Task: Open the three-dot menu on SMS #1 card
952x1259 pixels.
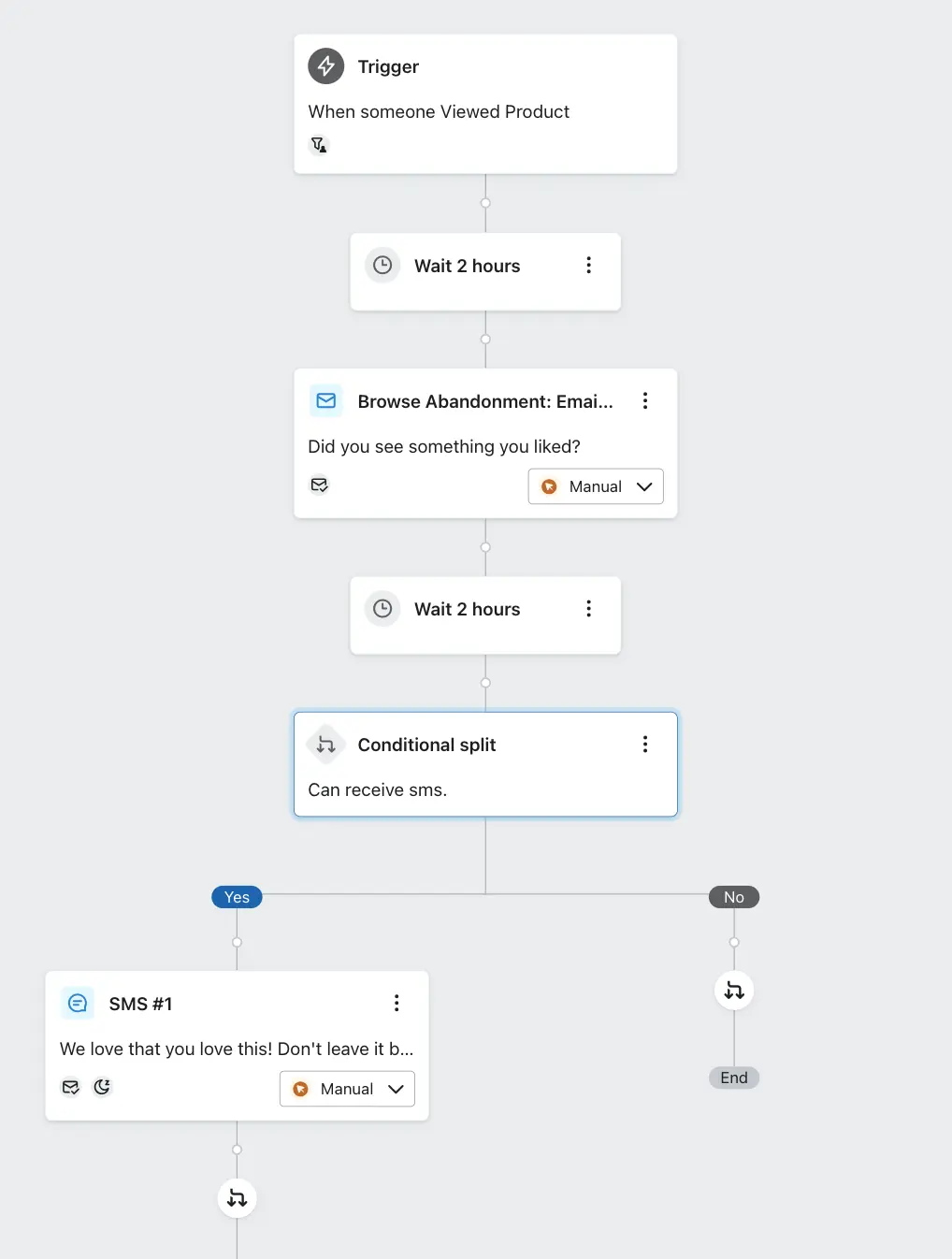Action: click(x=397, y=1004)
